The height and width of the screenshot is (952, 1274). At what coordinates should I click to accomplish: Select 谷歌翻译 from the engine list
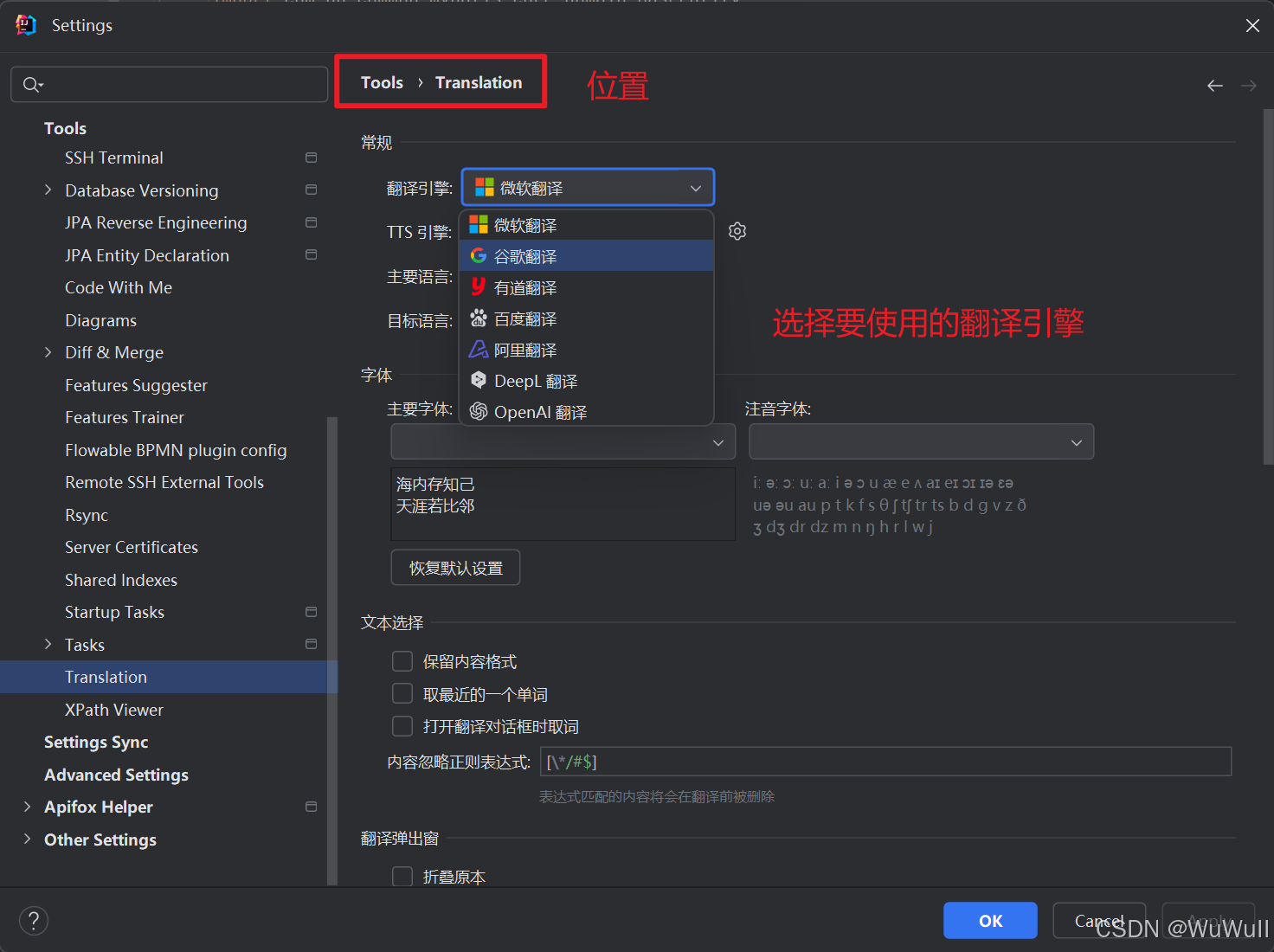click(587, 256)
